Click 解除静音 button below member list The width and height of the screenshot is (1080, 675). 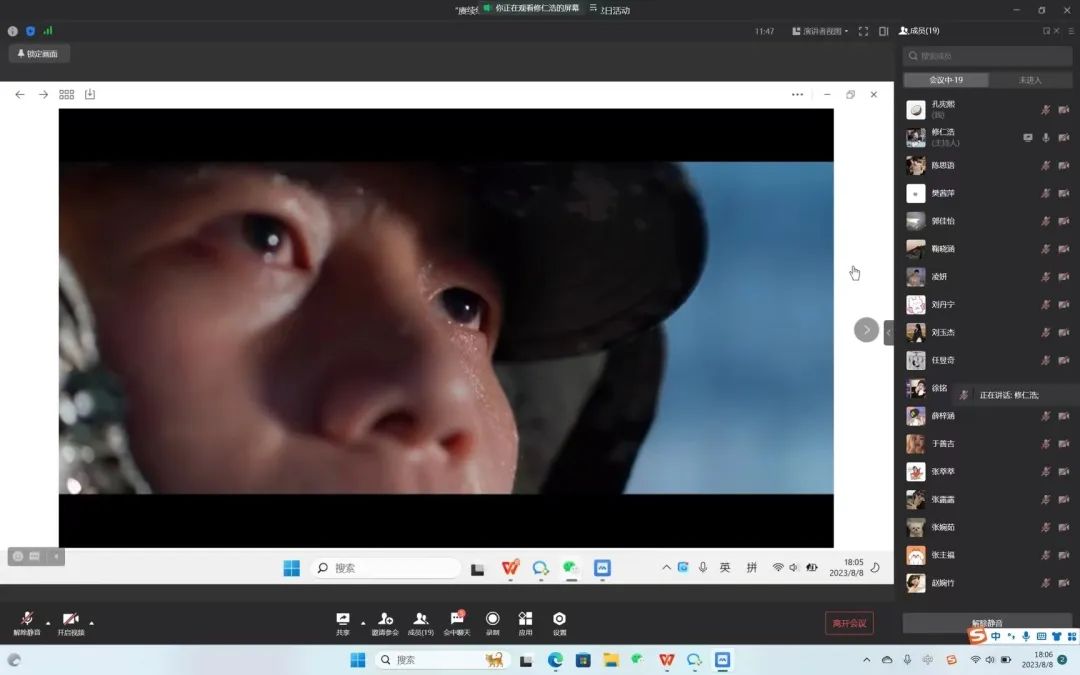click(987, 622)
